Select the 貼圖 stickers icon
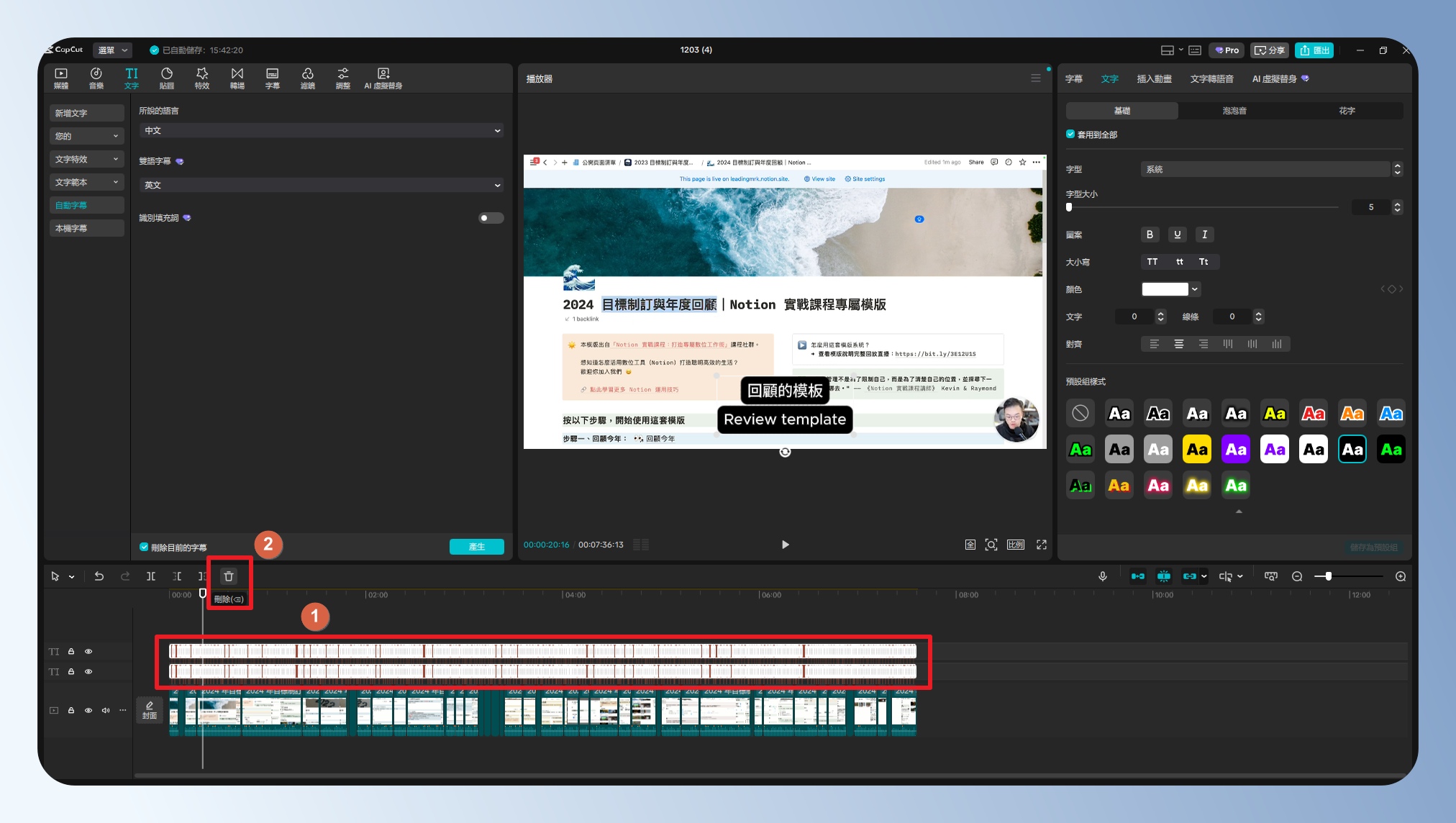 click(166, 78)
